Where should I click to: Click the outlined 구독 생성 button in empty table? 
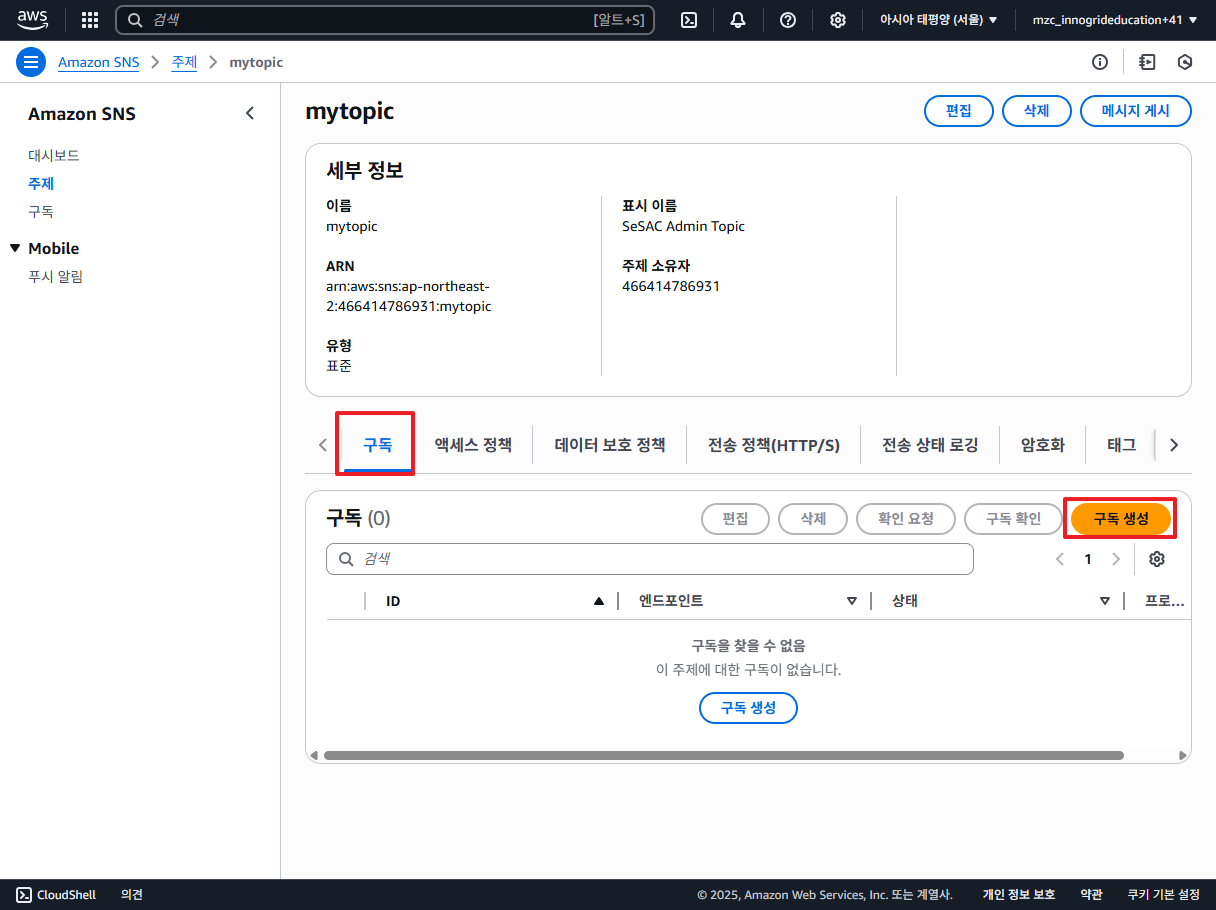[x=748, y=708]
